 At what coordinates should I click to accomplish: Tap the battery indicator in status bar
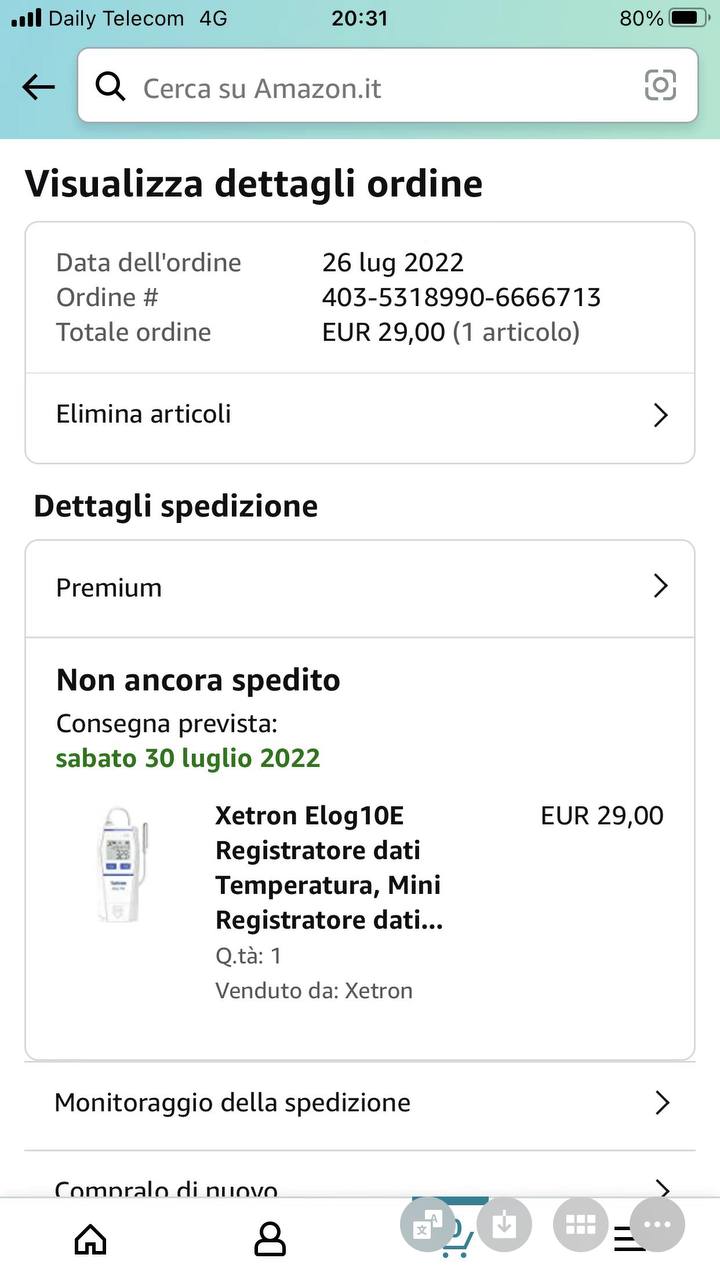(688, 18)
